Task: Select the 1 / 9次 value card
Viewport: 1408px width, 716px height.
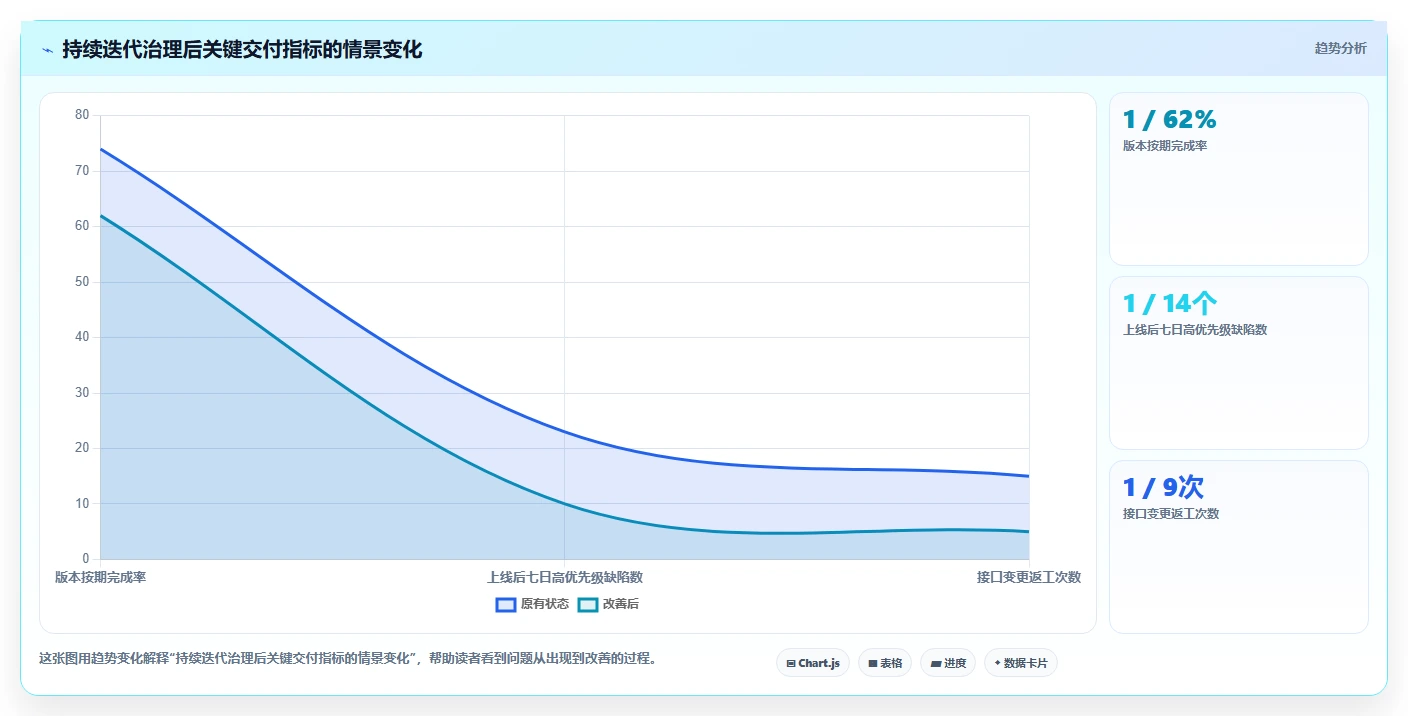Action: coord(1239,547)
